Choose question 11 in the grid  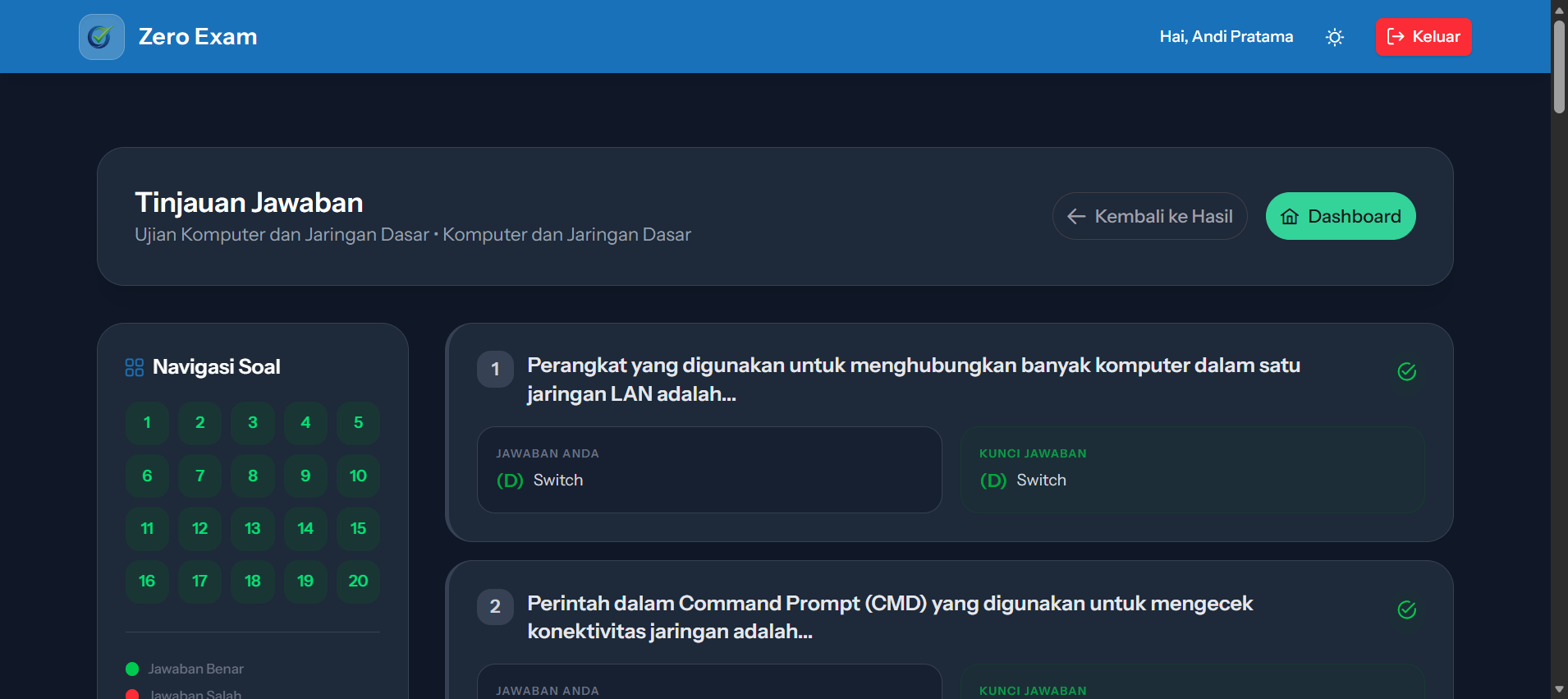click(x=147, y=528)
